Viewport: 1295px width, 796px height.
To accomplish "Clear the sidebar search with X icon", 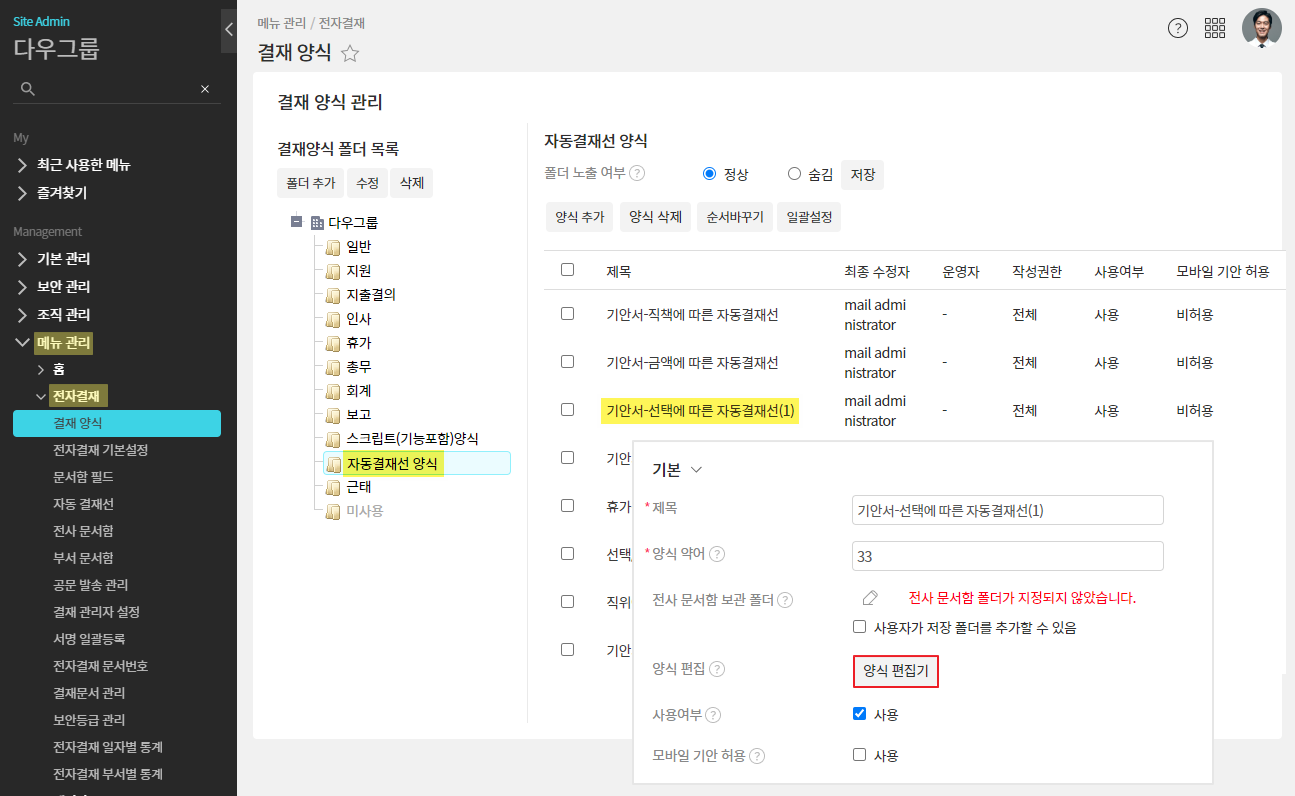I will click(x=205, y=89).
